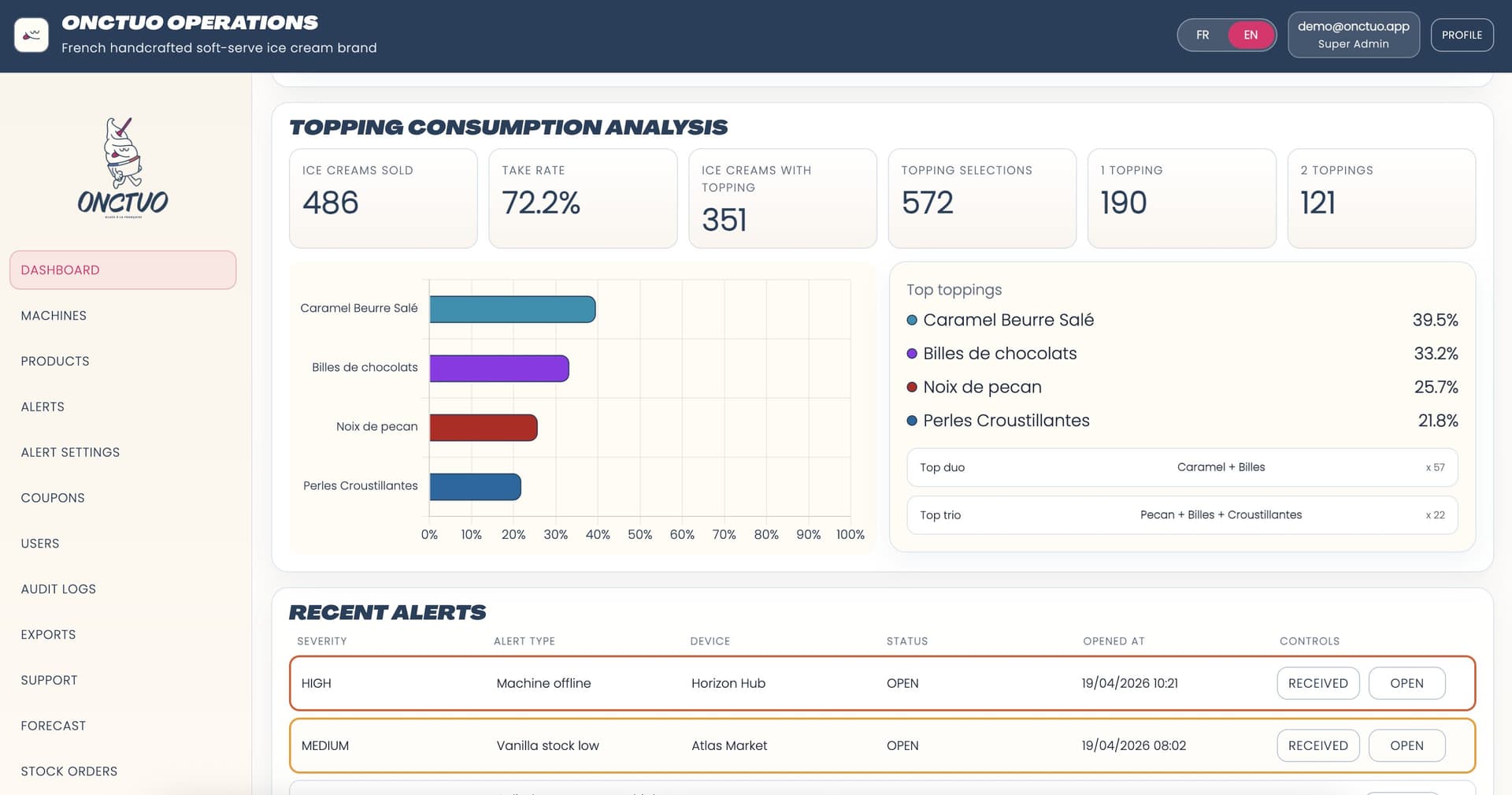Click the 1 Topping card showing 190

click(x=1181, y=199)
